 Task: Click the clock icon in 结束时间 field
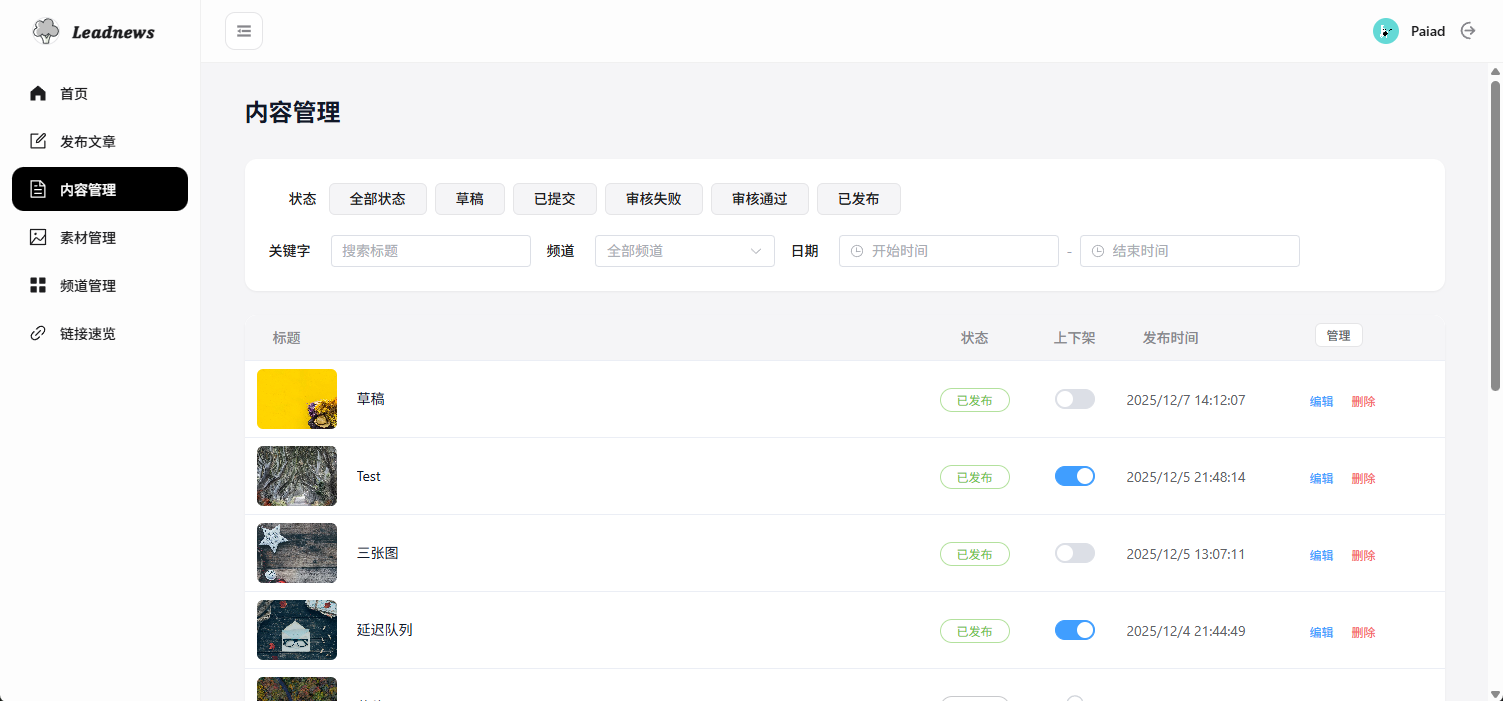(1097, 251)
